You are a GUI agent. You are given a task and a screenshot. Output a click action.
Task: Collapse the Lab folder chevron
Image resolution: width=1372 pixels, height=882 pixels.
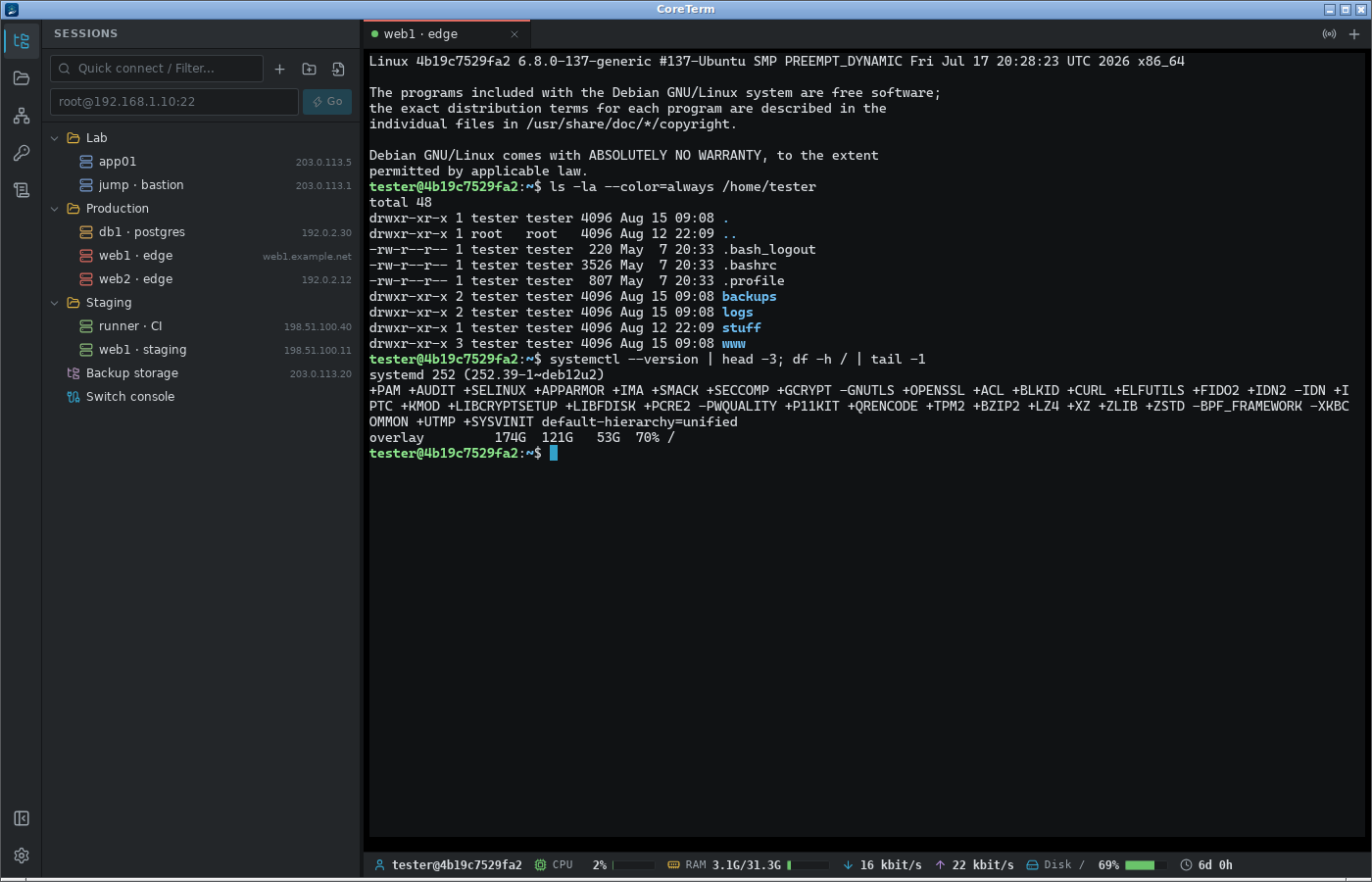55,138
